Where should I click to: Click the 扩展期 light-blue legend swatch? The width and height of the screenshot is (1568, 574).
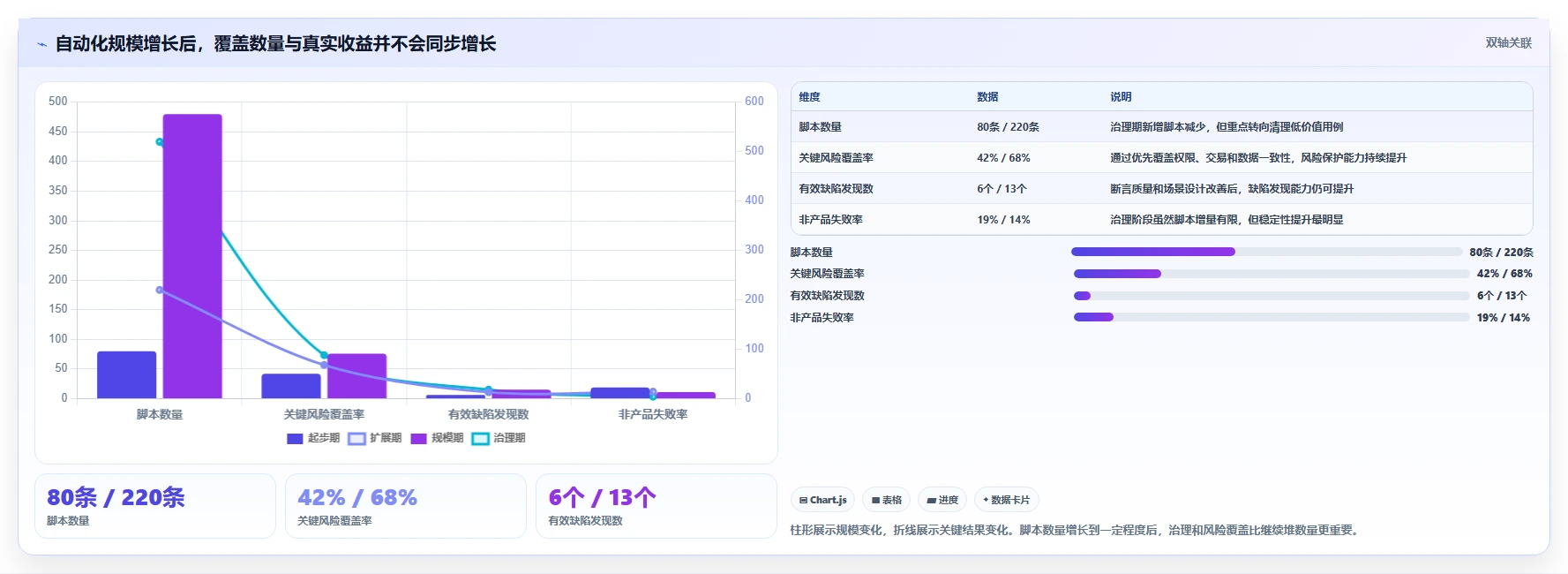click(x=356, y=438)
